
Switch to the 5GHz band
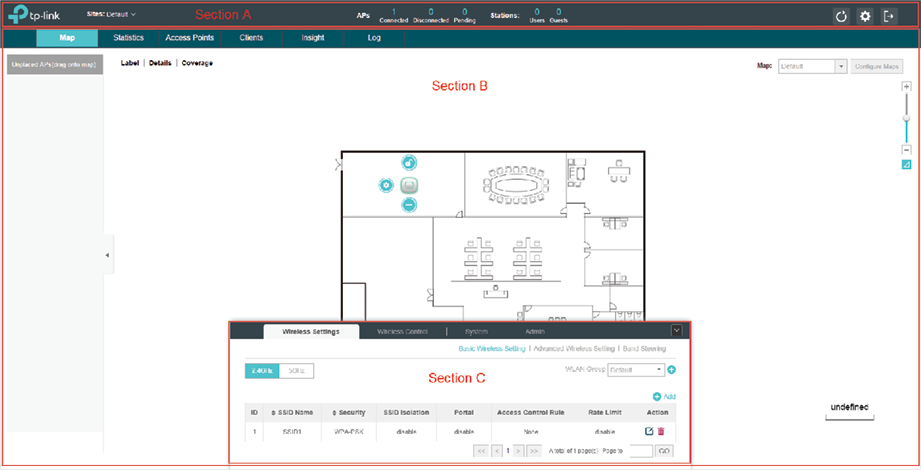click(296, 370)
